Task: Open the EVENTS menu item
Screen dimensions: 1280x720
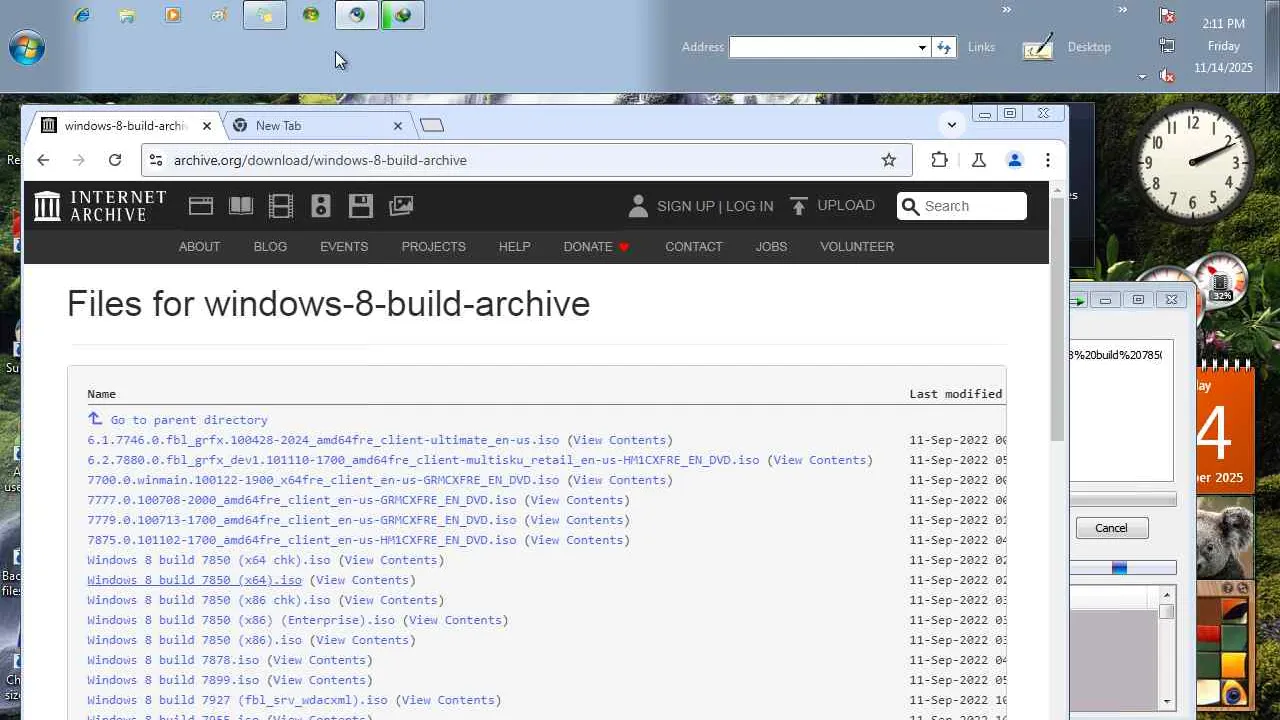Action: click(344, 246)
